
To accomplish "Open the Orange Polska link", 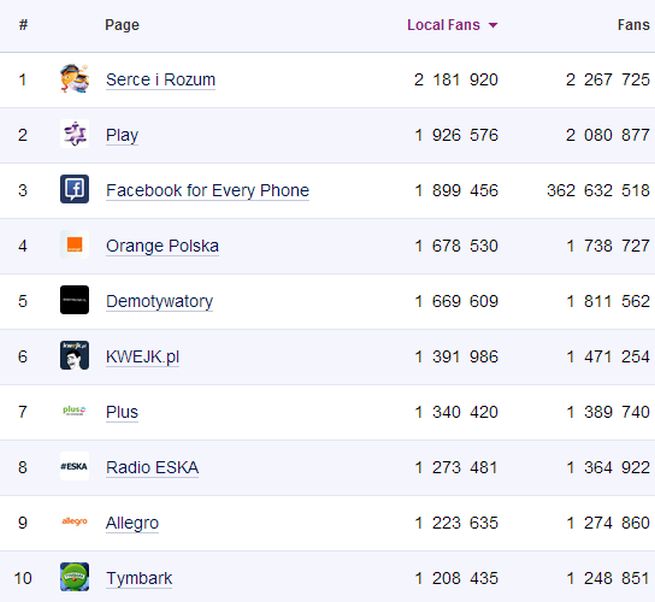I will tap(162, 246).
